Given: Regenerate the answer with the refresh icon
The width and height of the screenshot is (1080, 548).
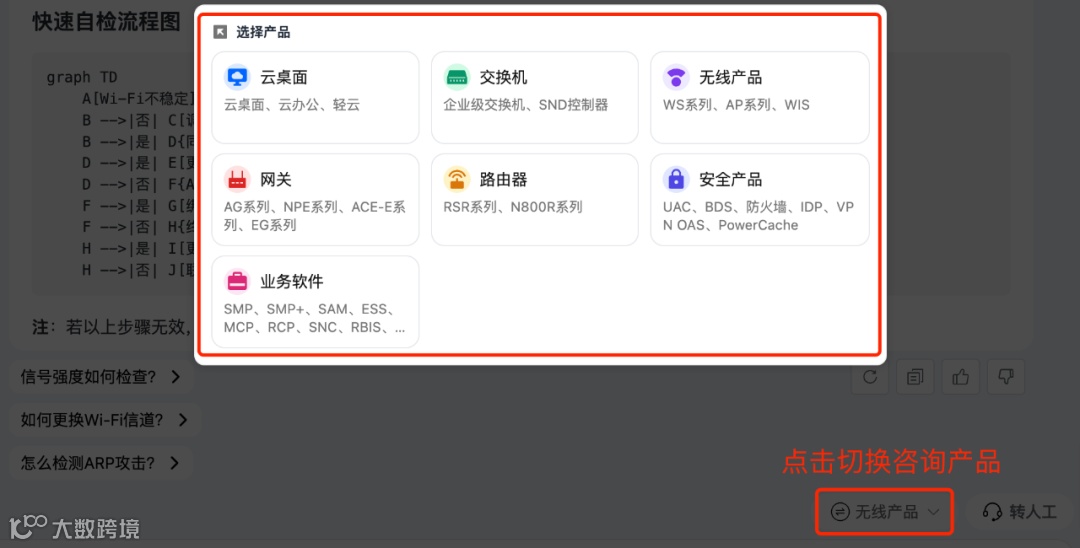Looking at the screenshot, I should tap(870, 377).
